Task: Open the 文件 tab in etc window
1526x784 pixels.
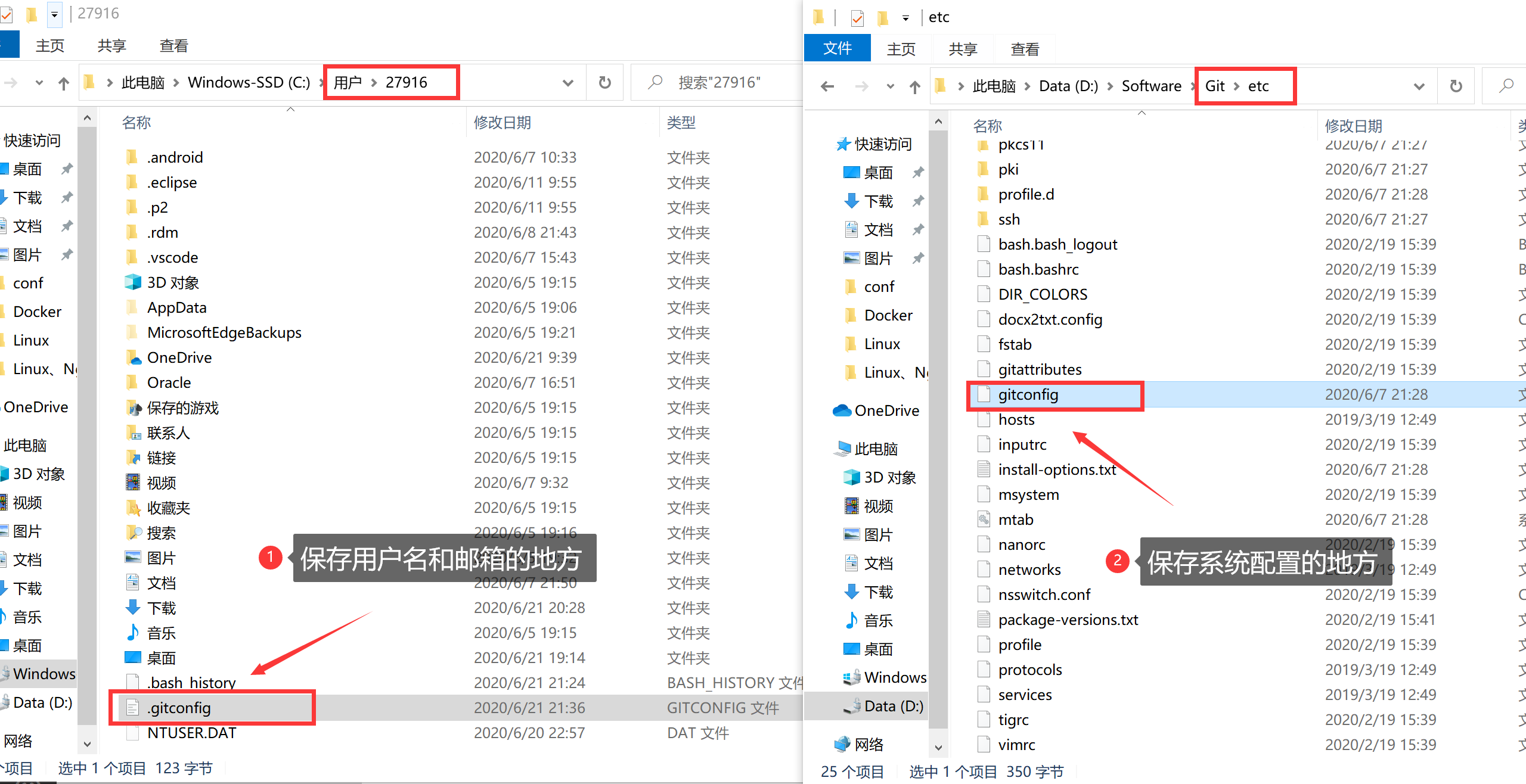Action: [x=837, y=49]
